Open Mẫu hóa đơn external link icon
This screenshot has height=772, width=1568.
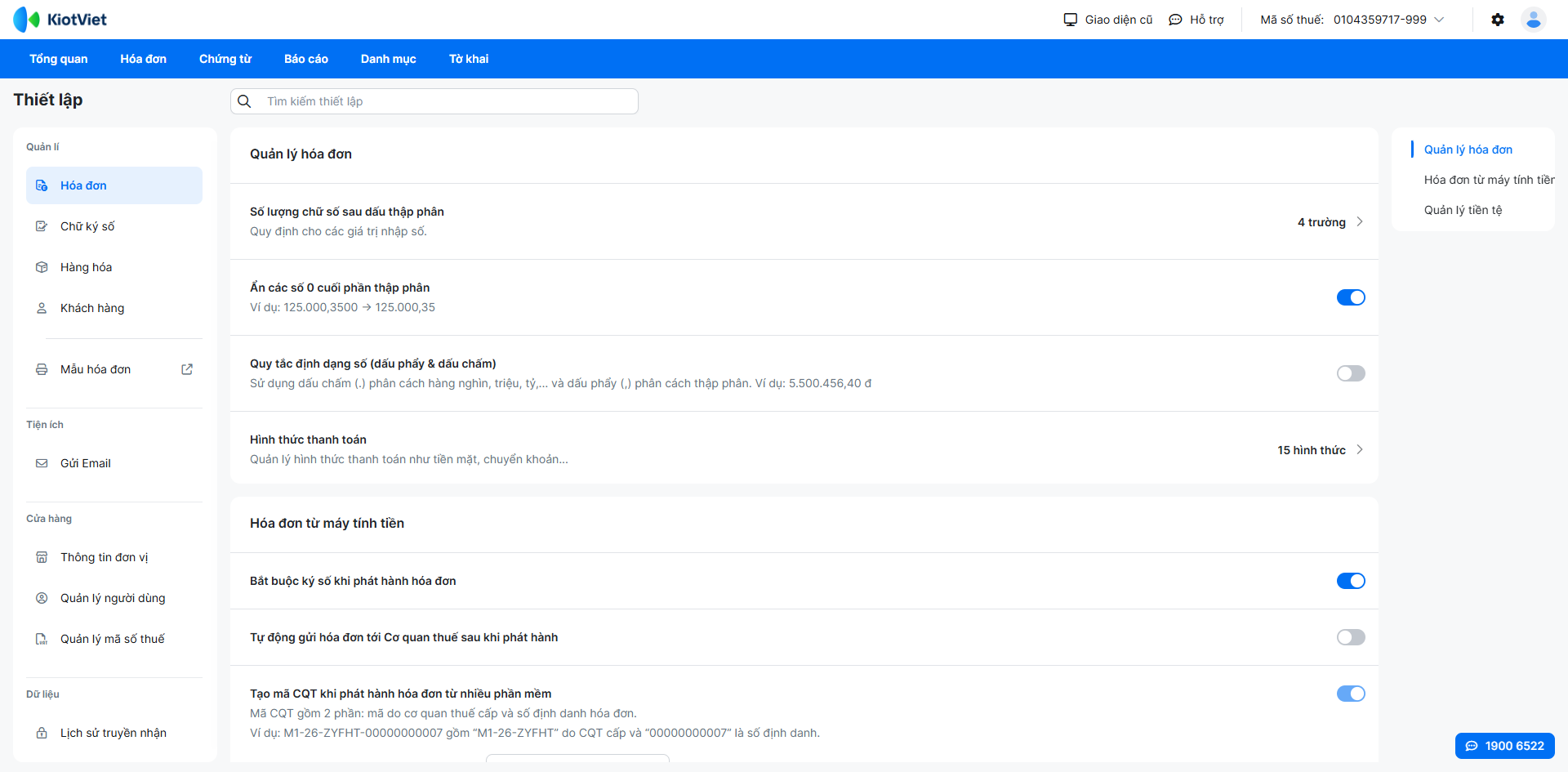pyautogui.click(x=187, y=369)
